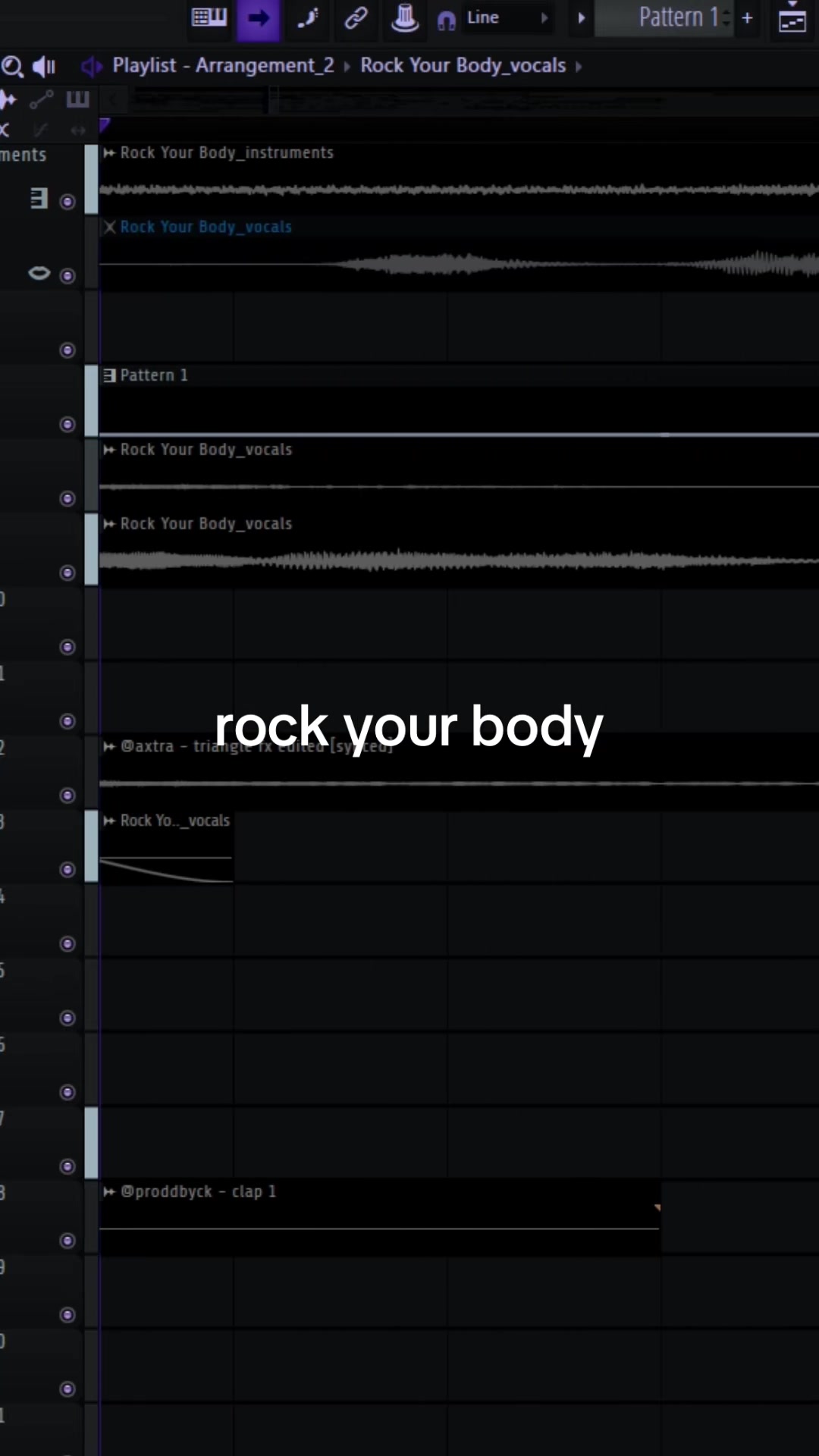This screenshot has width=819, height=1456.
Task: Select the Pattern 1 clip label
Action: click(x=154, y=375)
